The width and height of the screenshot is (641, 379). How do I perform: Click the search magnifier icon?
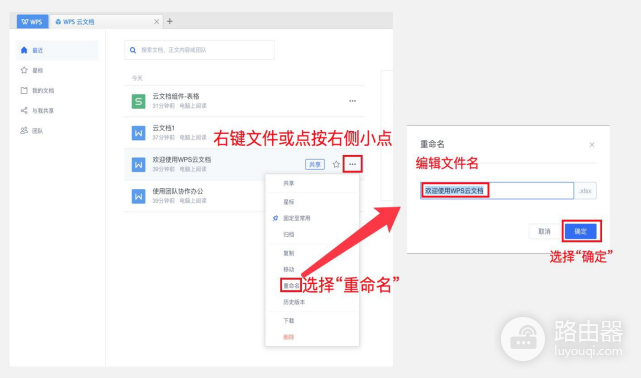pos(133,50)
